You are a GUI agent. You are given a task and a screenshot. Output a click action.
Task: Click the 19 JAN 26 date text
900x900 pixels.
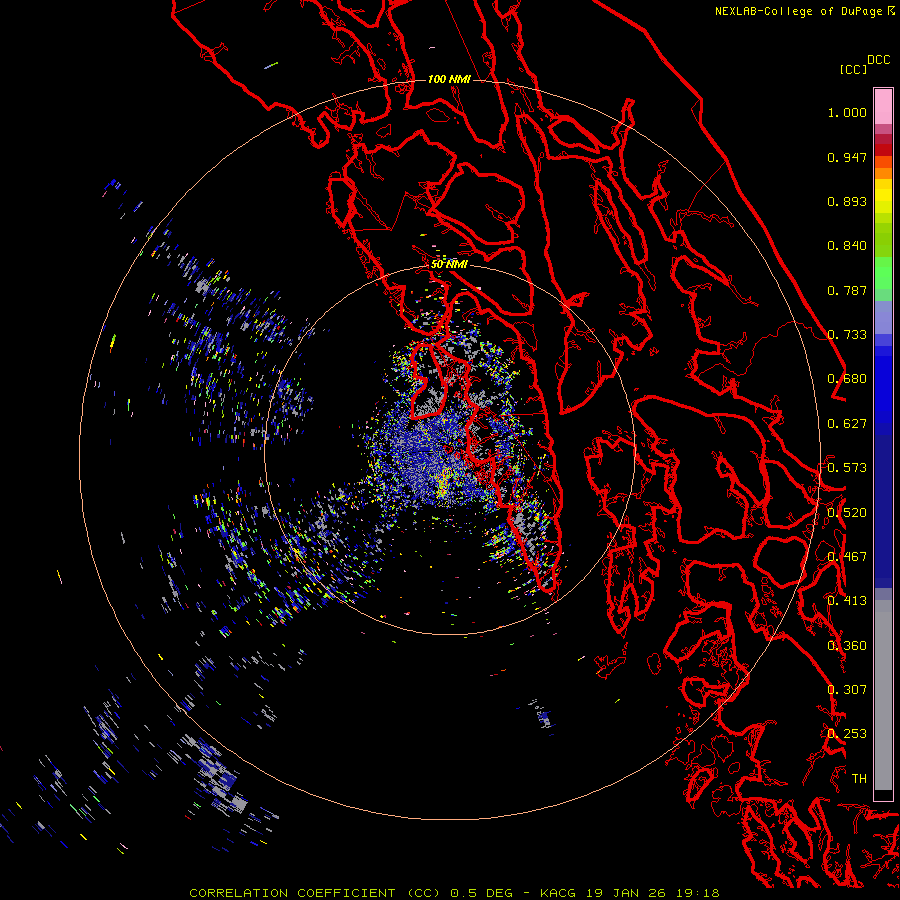click(624, 893)
